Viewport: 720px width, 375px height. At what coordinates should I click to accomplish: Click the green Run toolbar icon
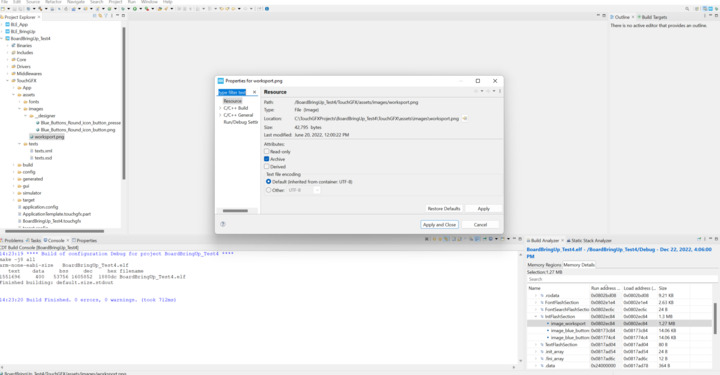pyautogui.click(x=135, y=9)
